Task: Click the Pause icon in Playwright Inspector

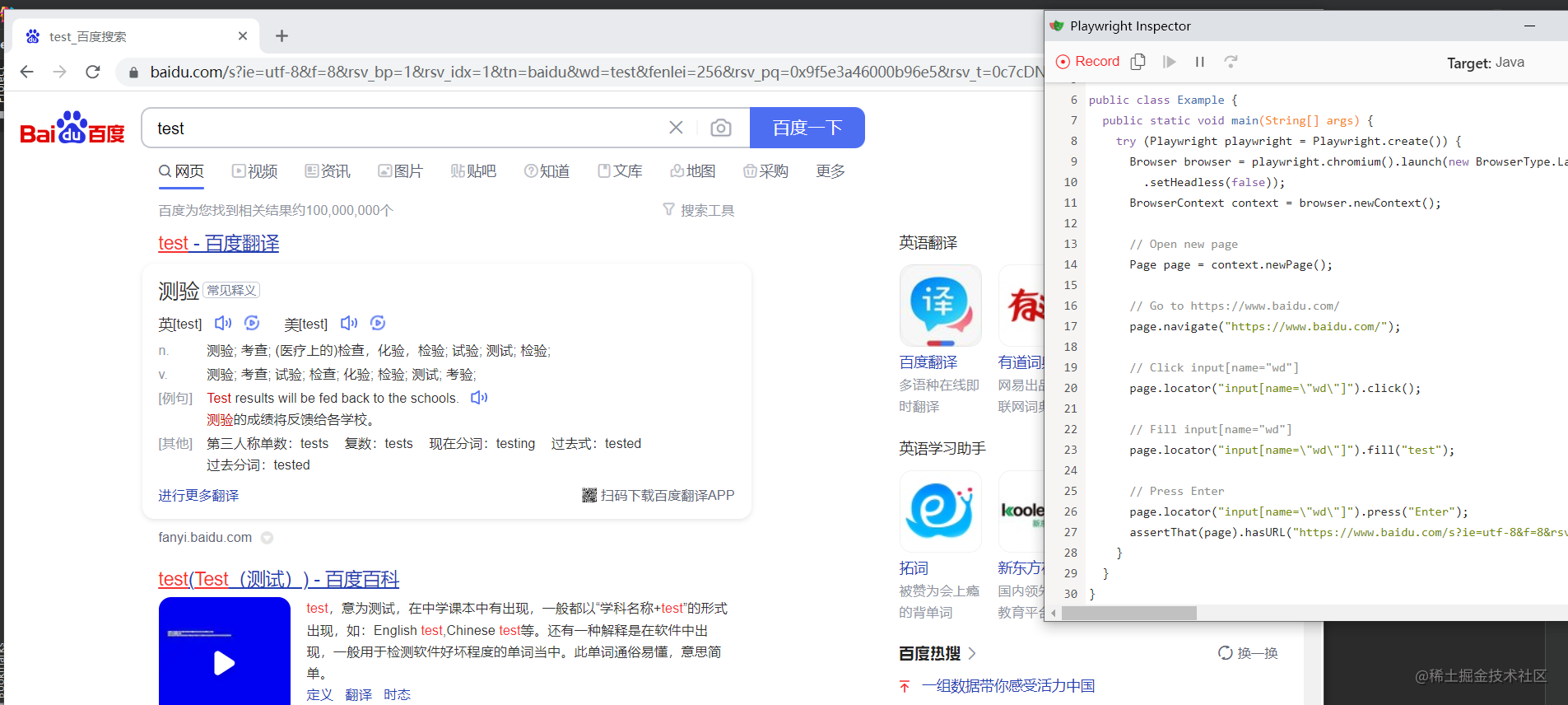Action: pyautogui.click(x=1200, y=62)
